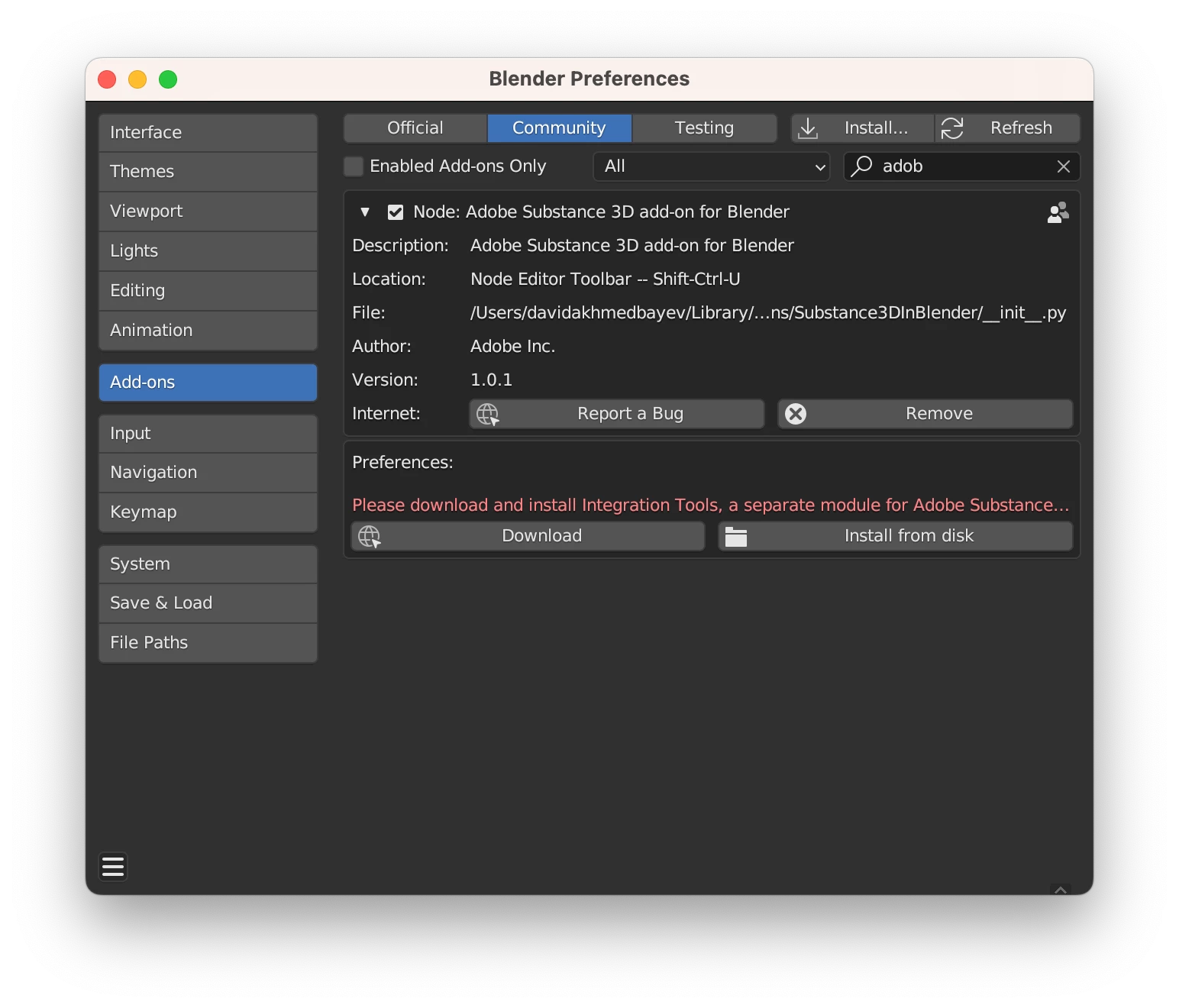
Task: Click the globe icon on Report a Bug
Action: (x=488, y=414)
